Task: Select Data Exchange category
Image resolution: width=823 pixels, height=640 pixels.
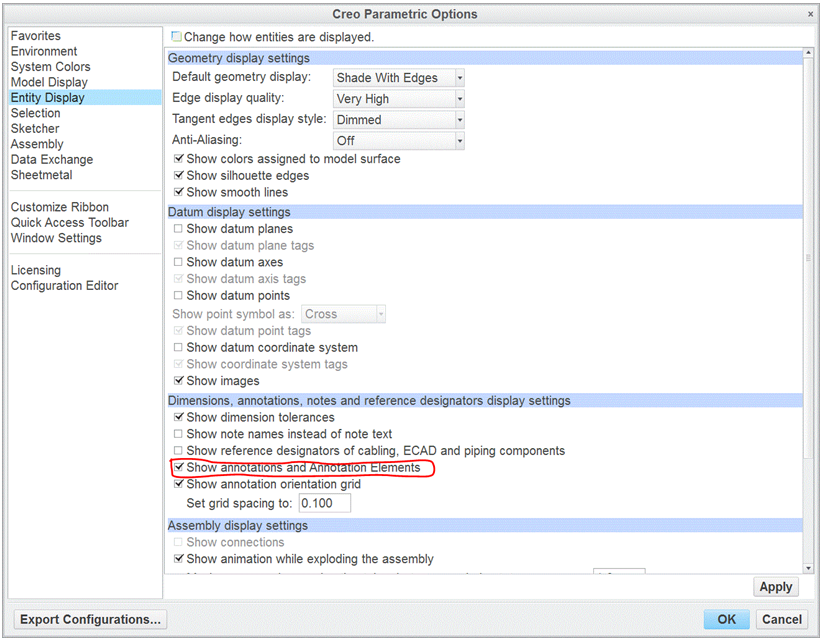Action: (51, 160)
